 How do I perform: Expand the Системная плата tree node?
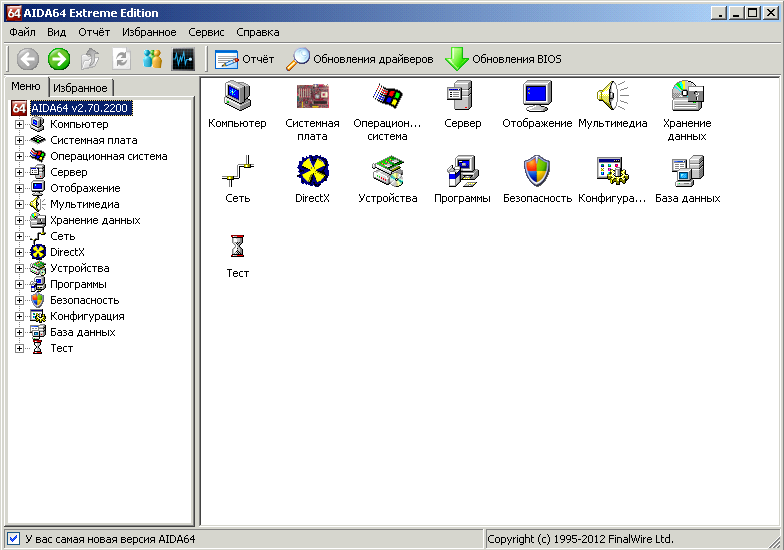(x=19, y=140)
